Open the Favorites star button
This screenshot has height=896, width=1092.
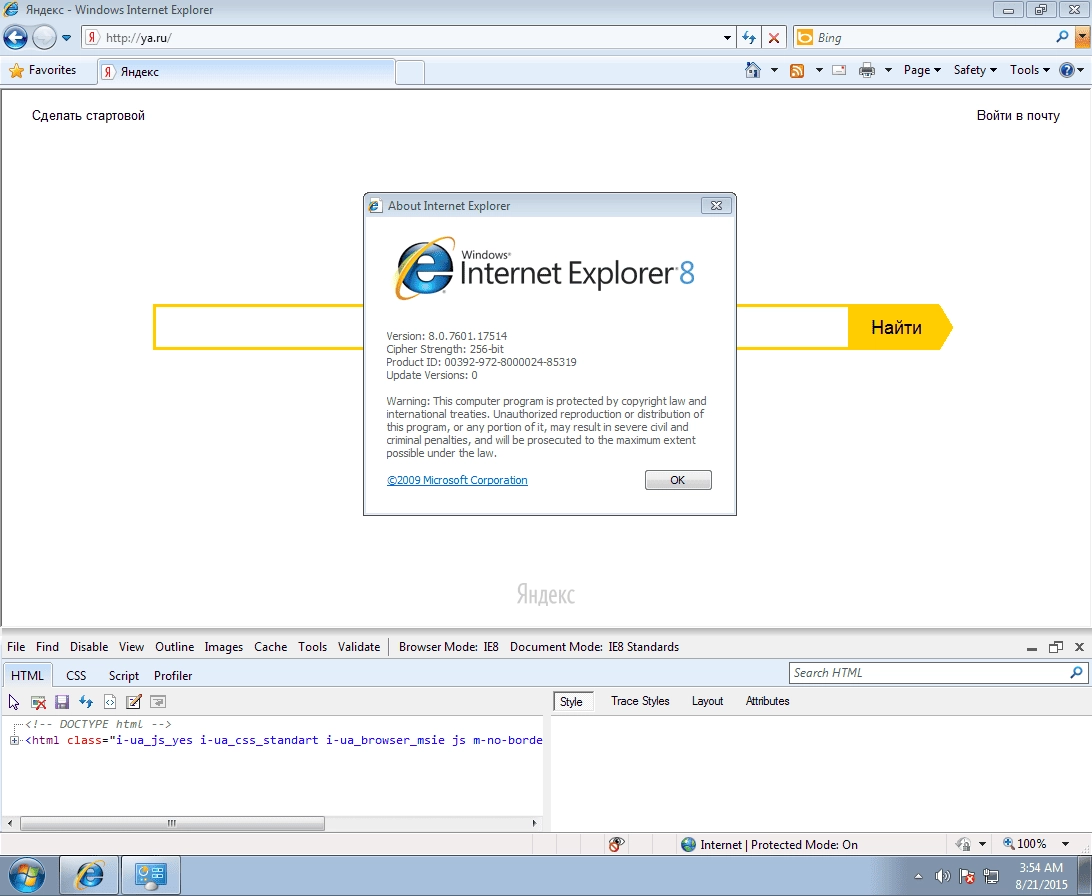click(x=42, y=70)
